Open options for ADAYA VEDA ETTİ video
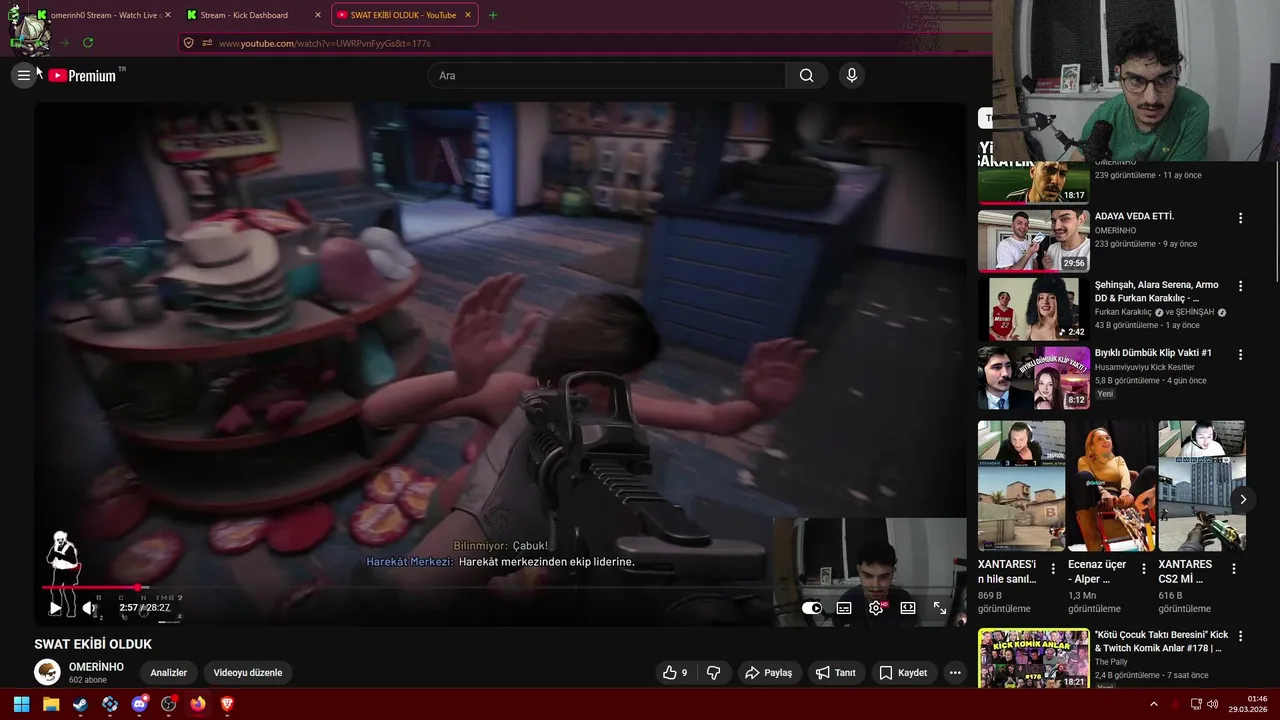This screenshot has width=1280, height=720. pyautogui.click(x=1240, y=218)
